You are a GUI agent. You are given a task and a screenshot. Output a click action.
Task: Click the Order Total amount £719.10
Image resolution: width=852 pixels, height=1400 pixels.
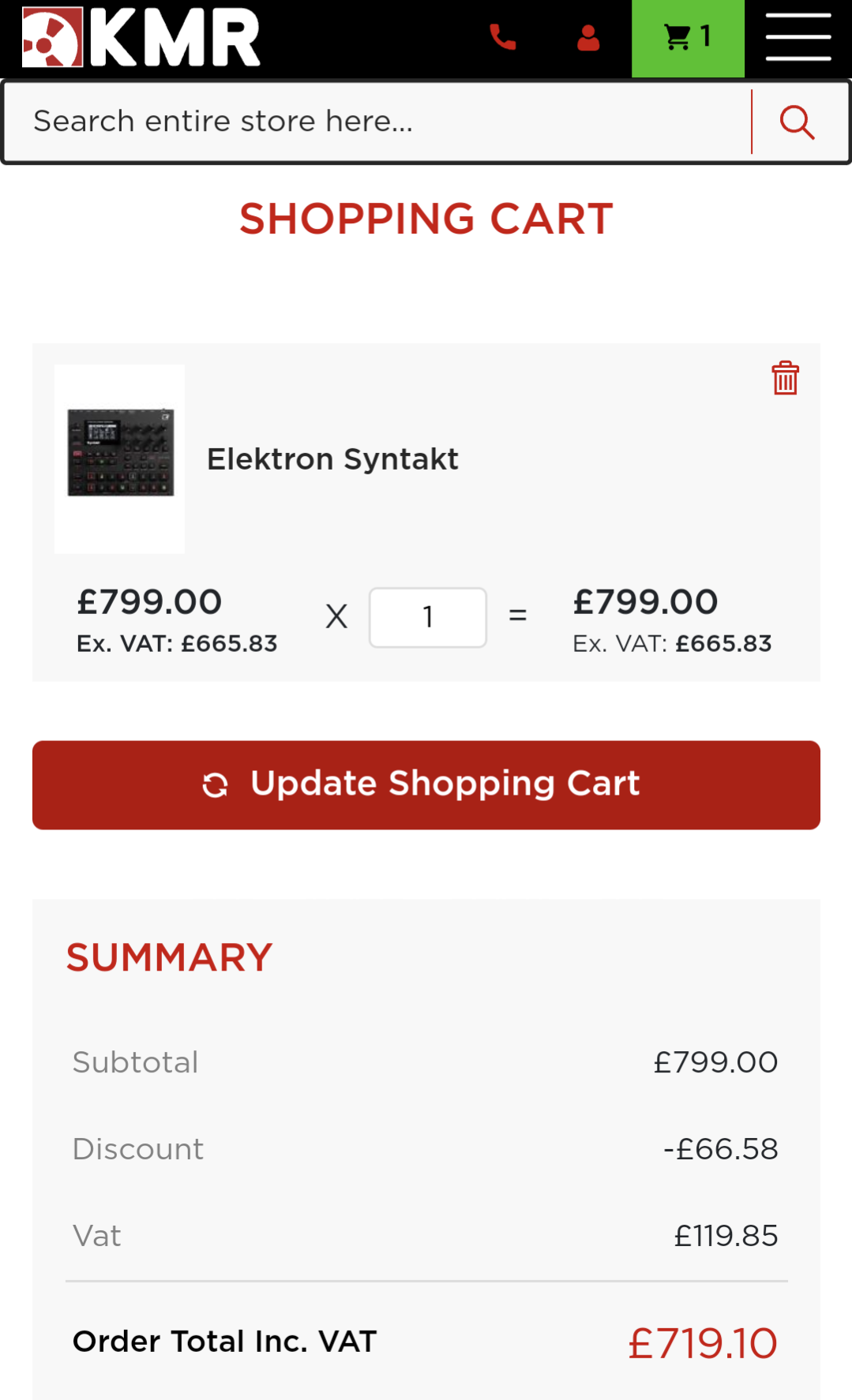[x=703, y=1343]
